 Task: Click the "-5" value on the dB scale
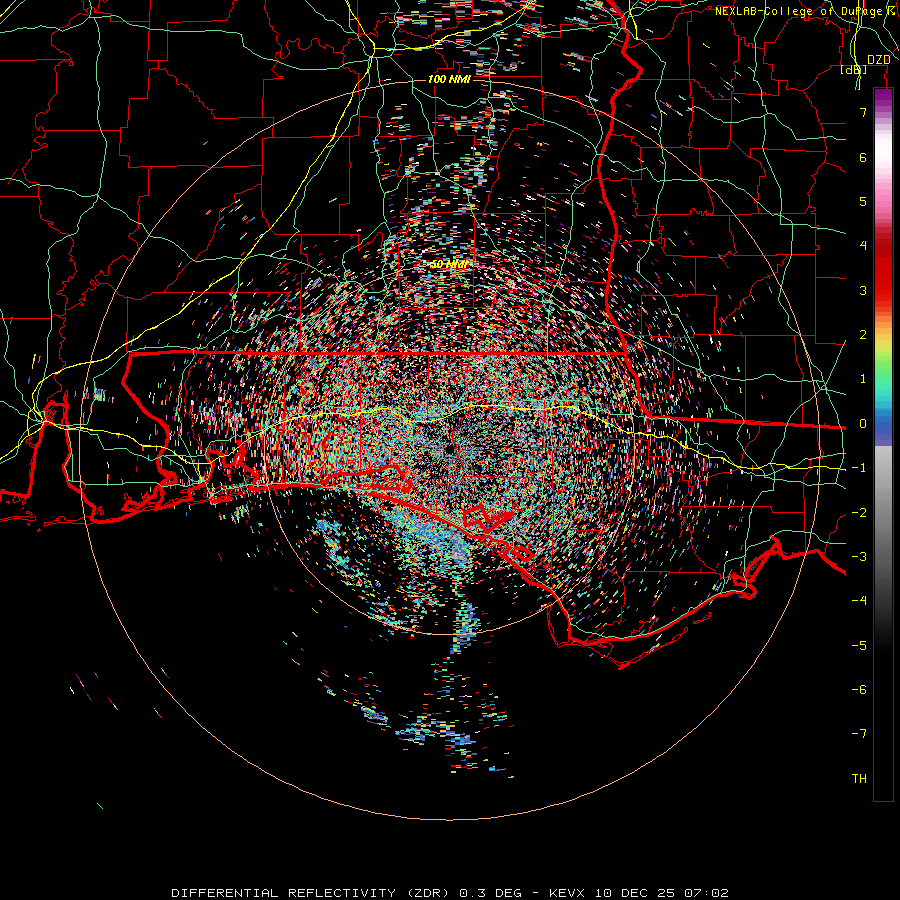pos(859,646)
